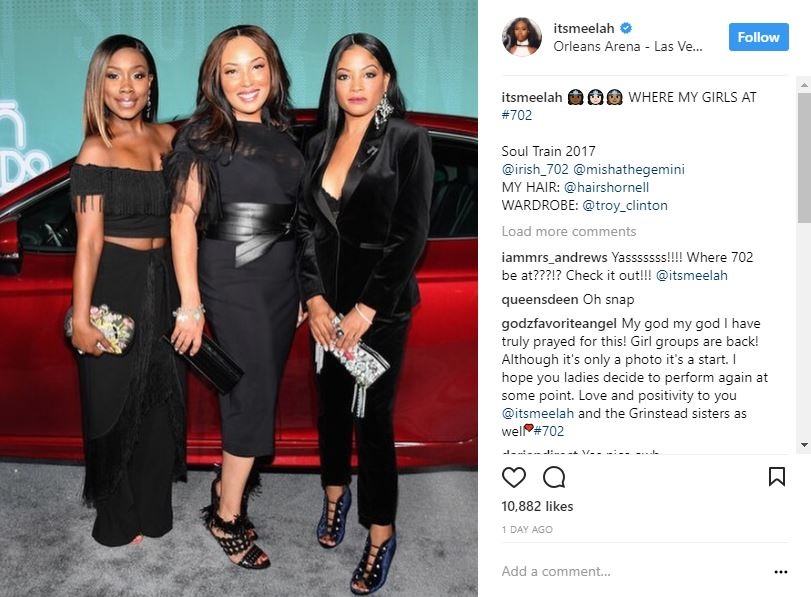
Task: Like the post with the heart icon
Action: [x=514, y=477]
